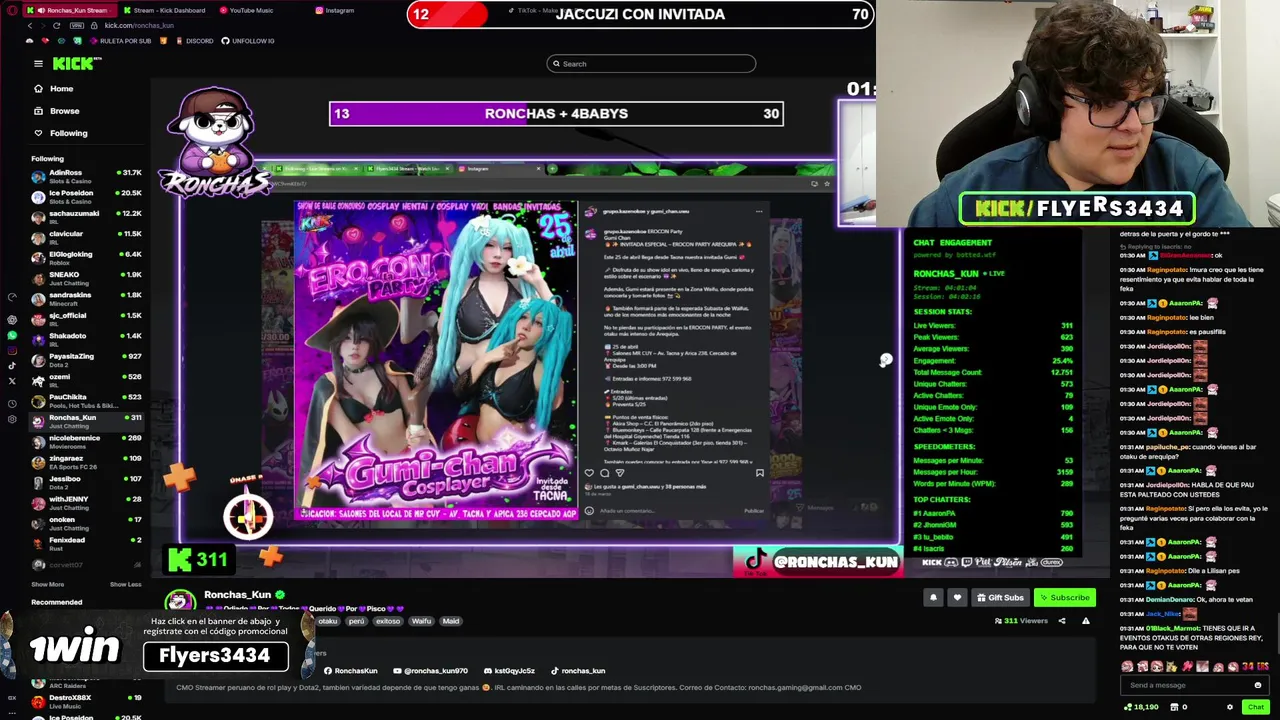Open X icon in browser sidebar
This screenshot has width=1280, height=720.
[x=12, y=381]
